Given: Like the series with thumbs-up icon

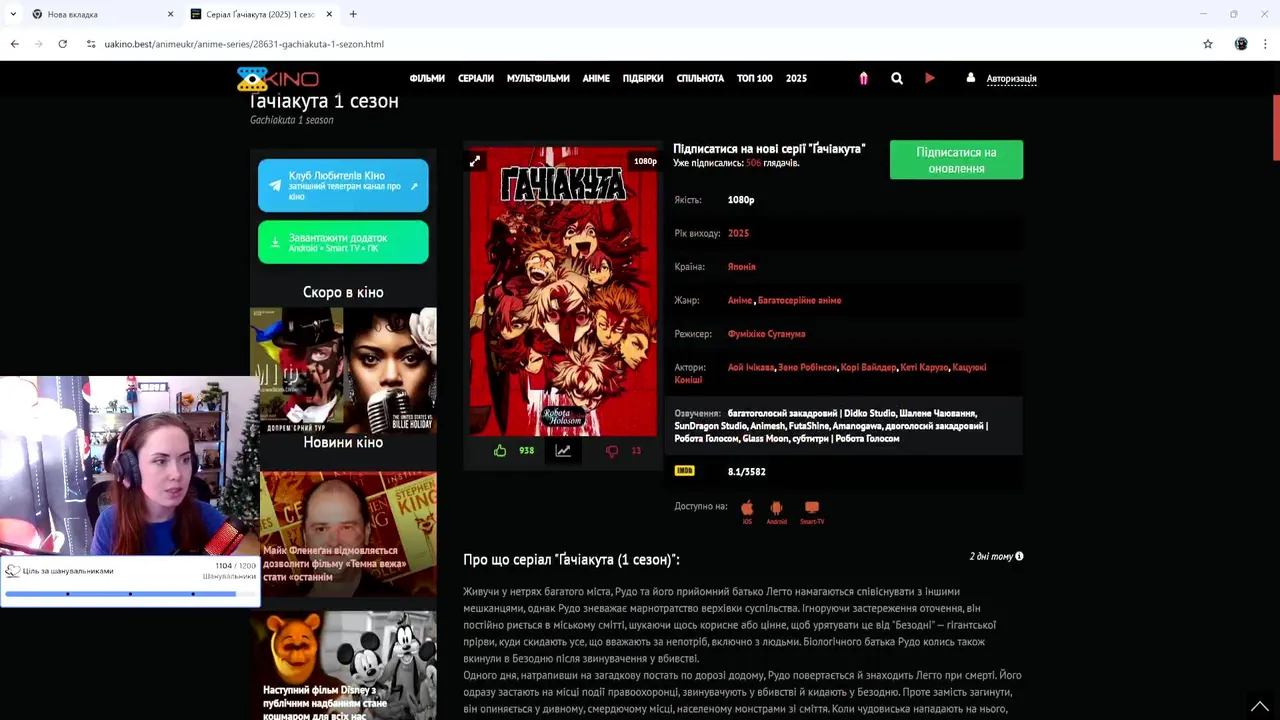Looking at the screenshot, I should click(500, 451).
